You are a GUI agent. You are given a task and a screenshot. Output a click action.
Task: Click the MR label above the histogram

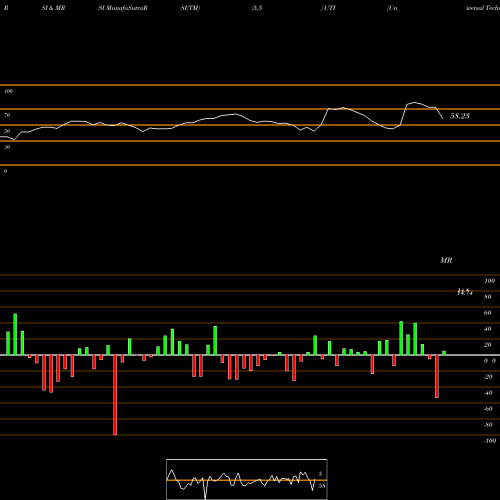[x=446, y=260]
